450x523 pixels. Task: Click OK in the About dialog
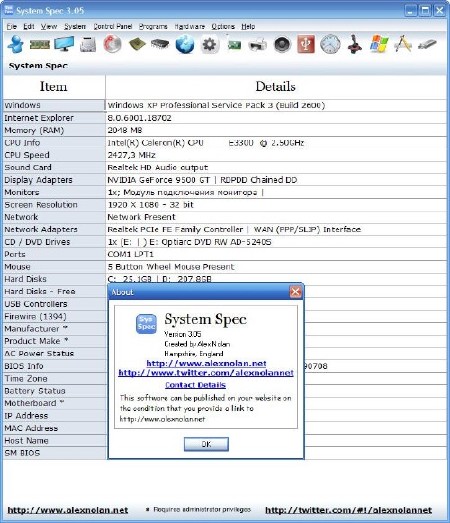[x=206, y=444]
